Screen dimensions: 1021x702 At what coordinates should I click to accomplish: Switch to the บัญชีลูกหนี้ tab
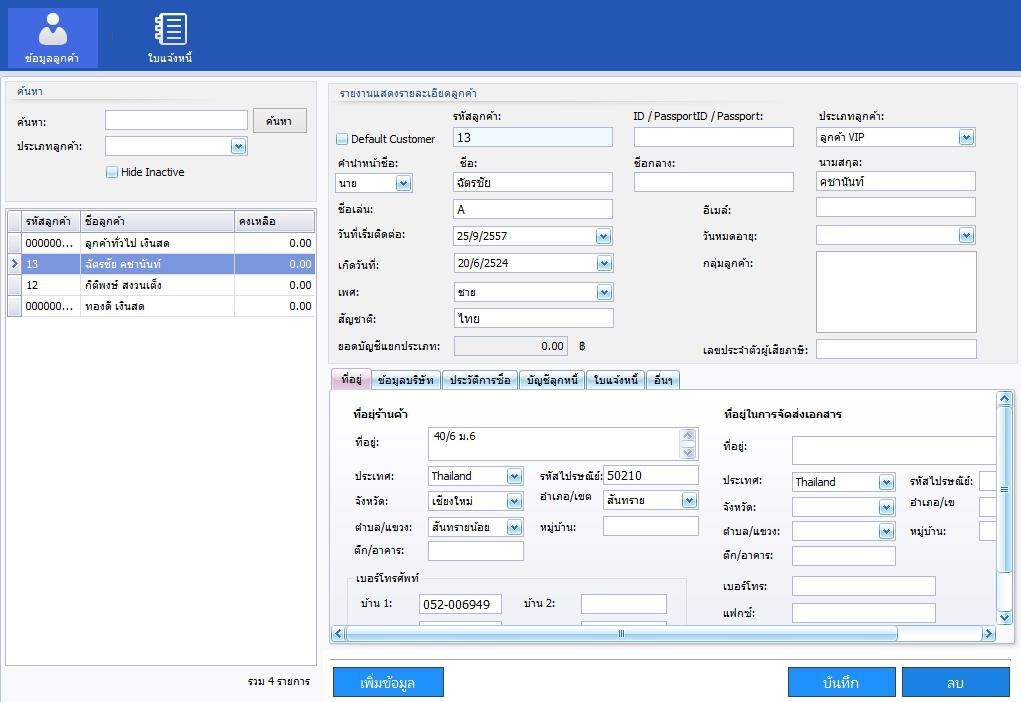click(x=551, y=380)
